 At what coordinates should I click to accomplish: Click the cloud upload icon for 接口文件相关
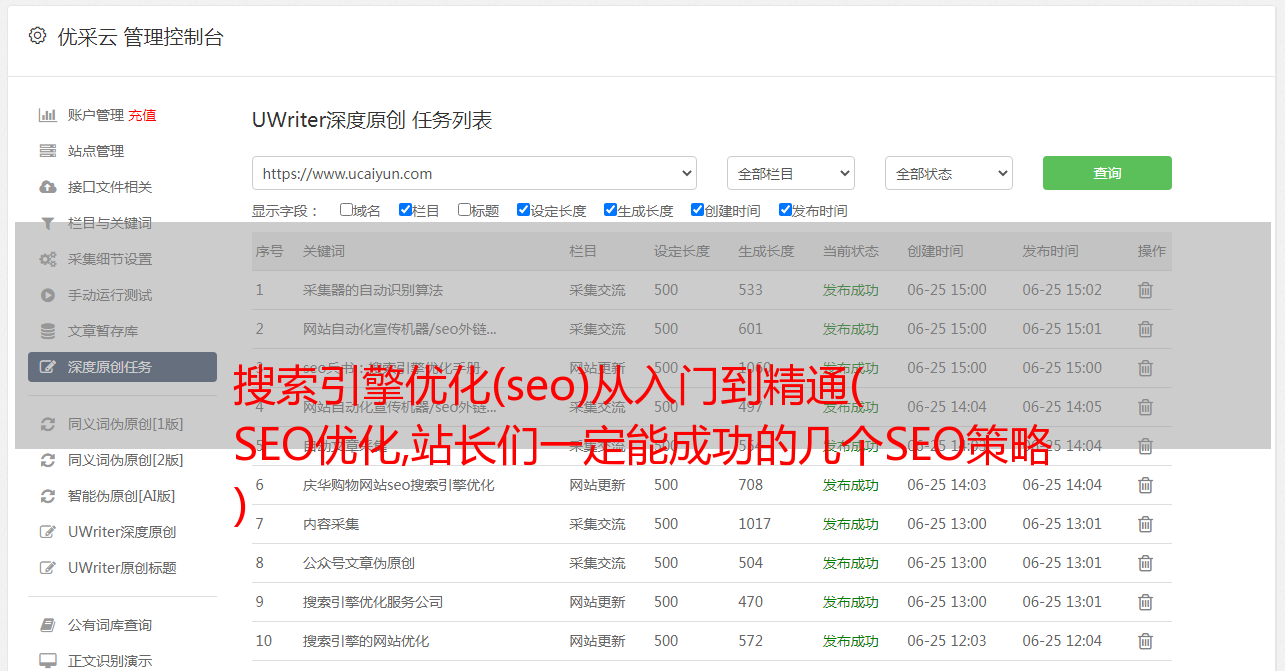(x=47, y=187)
